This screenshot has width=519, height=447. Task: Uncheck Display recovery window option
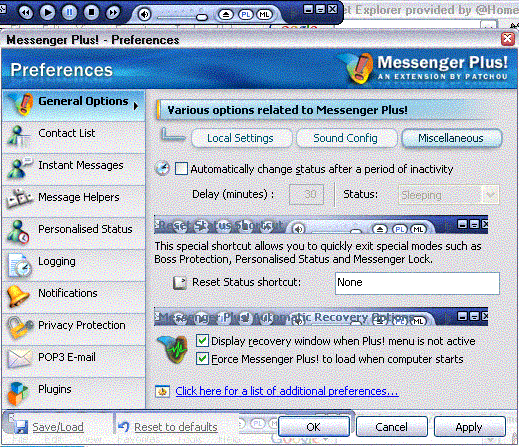pyautogui.click(x=202, y=341)
